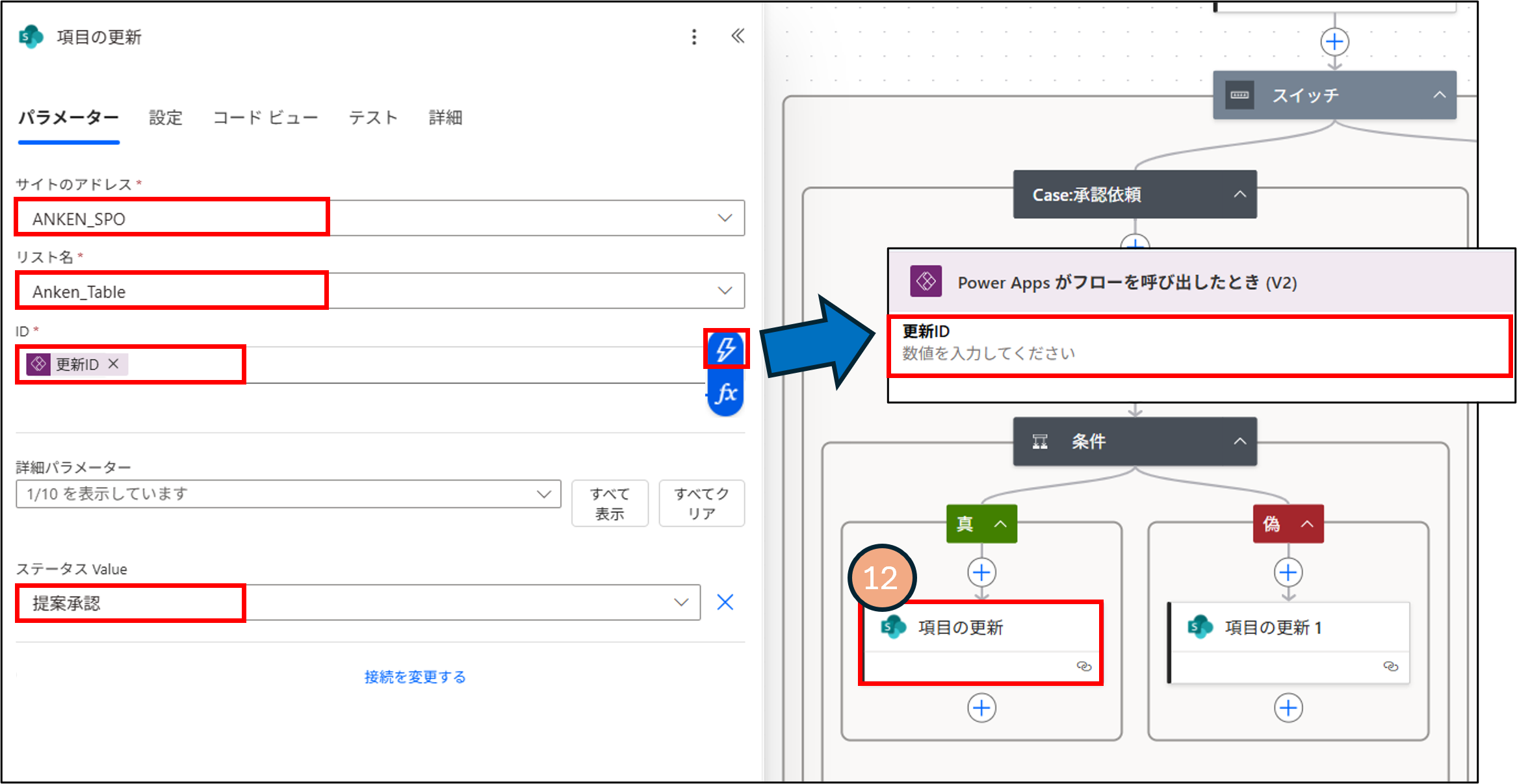Open the サイトのアドレス dropdown
The height and width of the screenshot is (784, 1517).
[725, 218]
